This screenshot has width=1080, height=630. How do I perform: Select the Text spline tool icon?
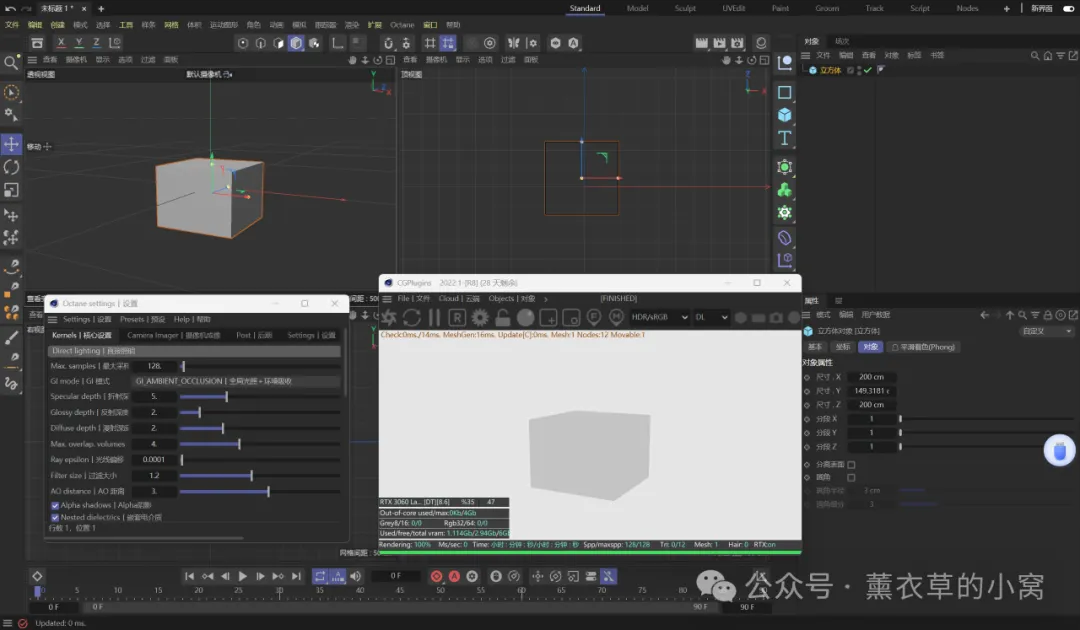click(x=785, y=138)
